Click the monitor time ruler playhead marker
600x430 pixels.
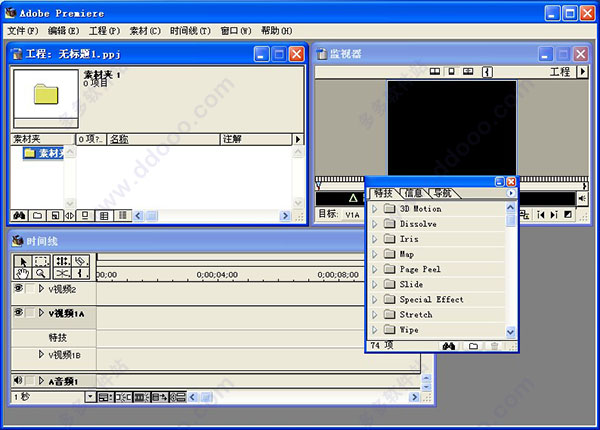(318, 186)
